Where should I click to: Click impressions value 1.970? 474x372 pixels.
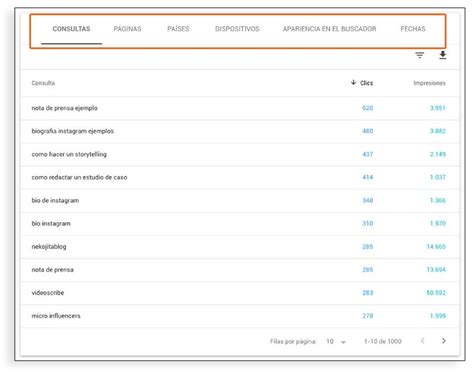[438, 223]
